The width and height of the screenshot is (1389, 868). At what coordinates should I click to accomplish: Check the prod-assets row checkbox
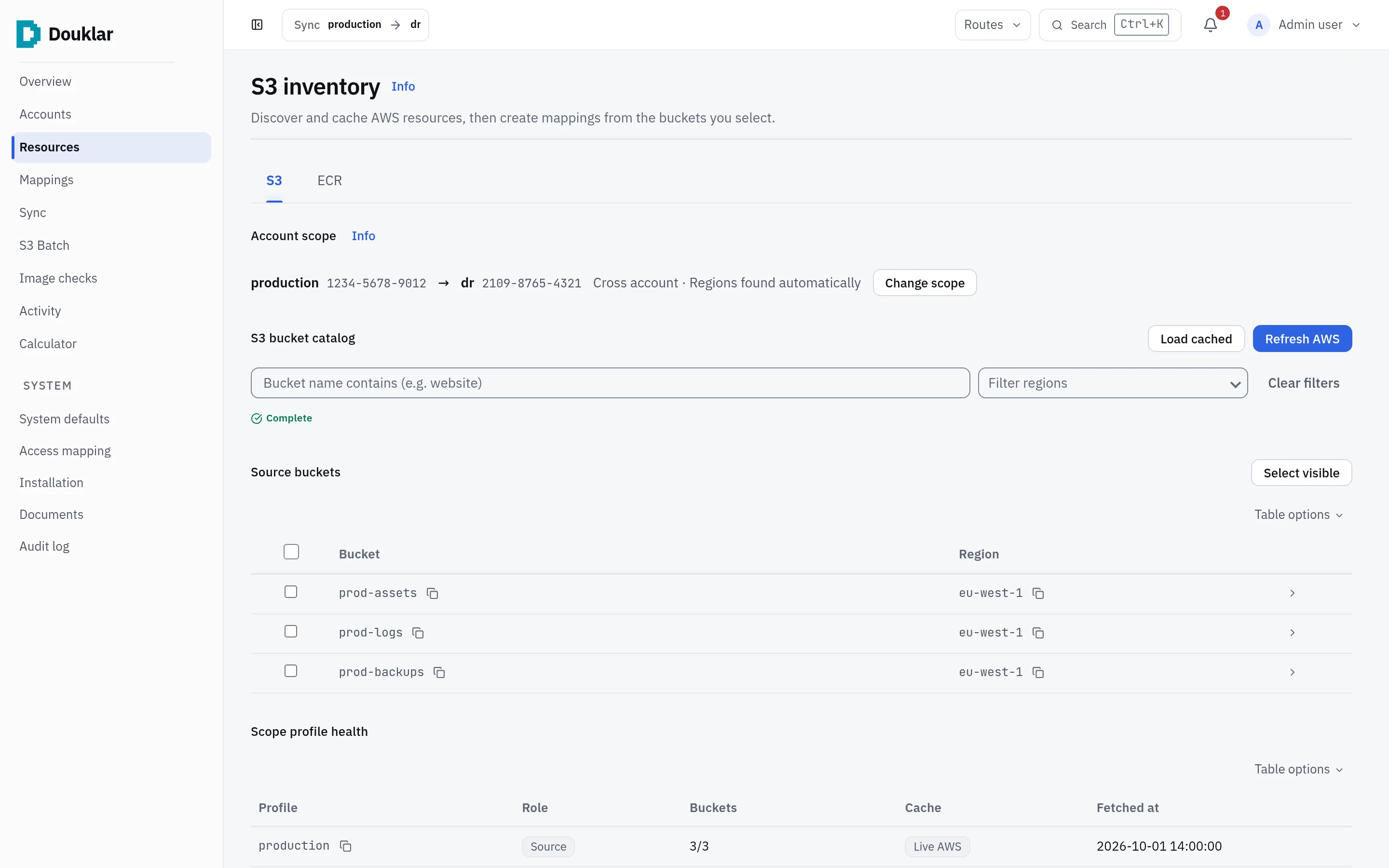tap(291, 592)
